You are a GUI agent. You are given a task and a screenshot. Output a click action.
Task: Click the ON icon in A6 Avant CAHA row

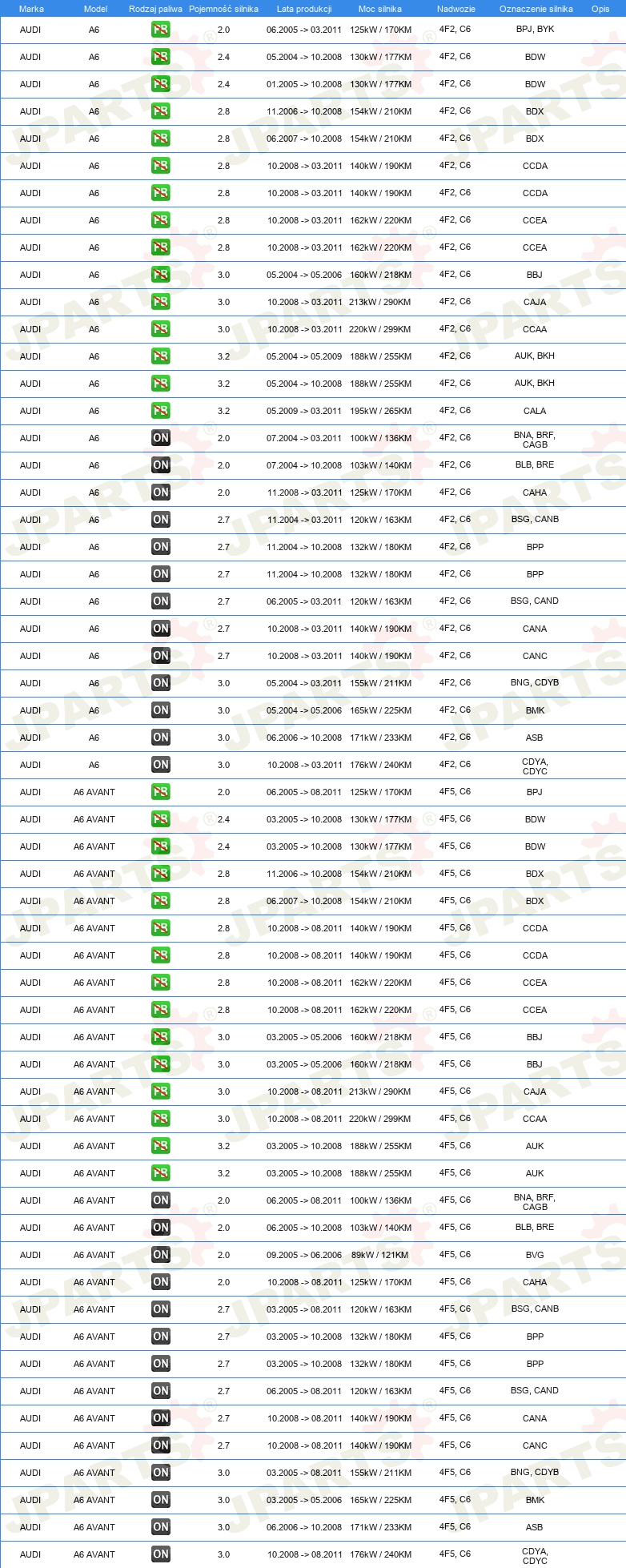[161, 1282]
